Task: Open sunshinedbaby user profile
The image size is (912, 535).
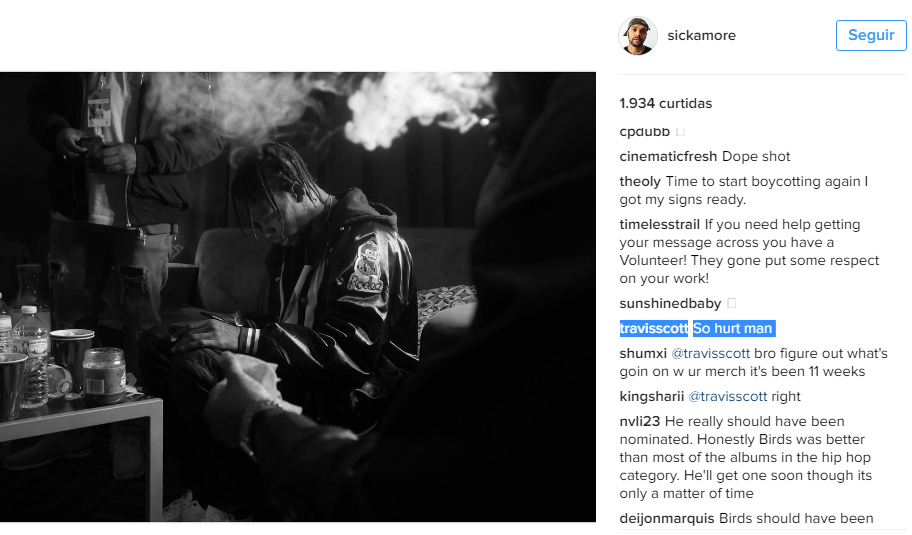Action: (670, 304)
